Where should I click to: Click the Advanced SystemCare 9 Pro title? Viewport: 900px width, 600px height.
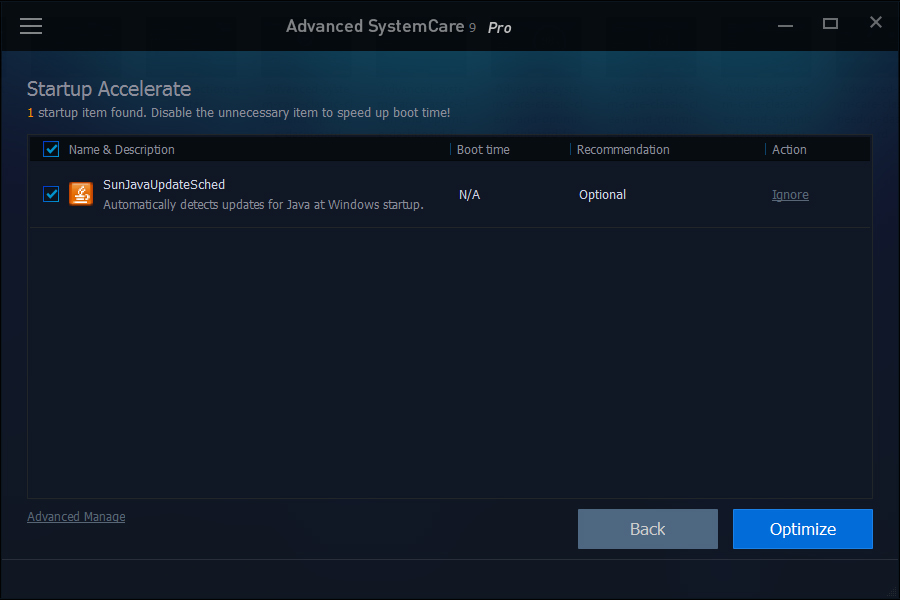pos(399,26)
